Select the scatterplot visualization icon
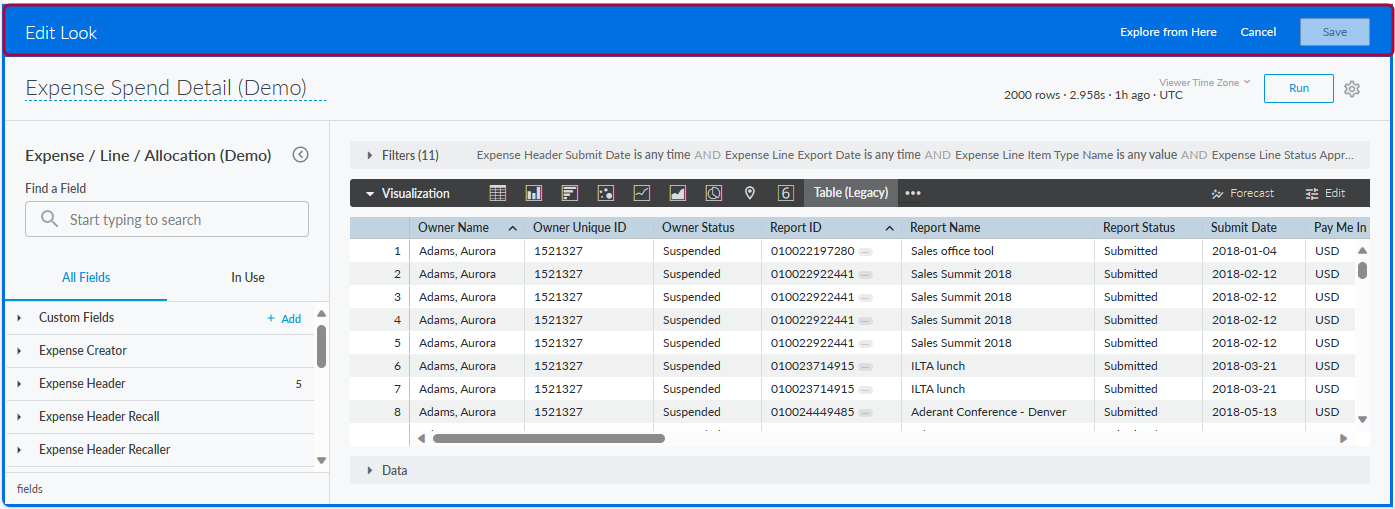 pyautogui.click(x=605, y=193)
